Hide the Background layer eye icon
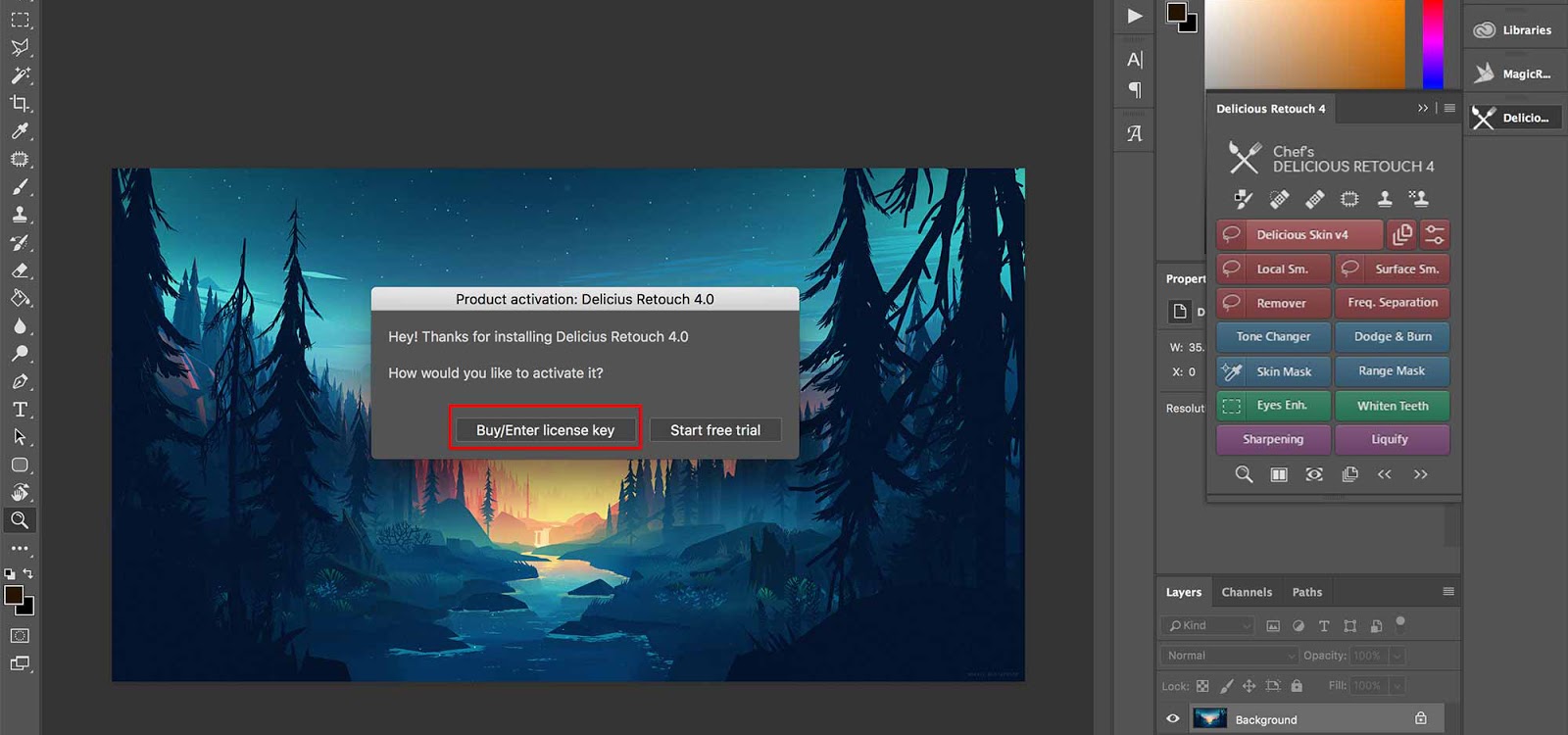Screen dimensions: 1568x735 [1173, 718]
